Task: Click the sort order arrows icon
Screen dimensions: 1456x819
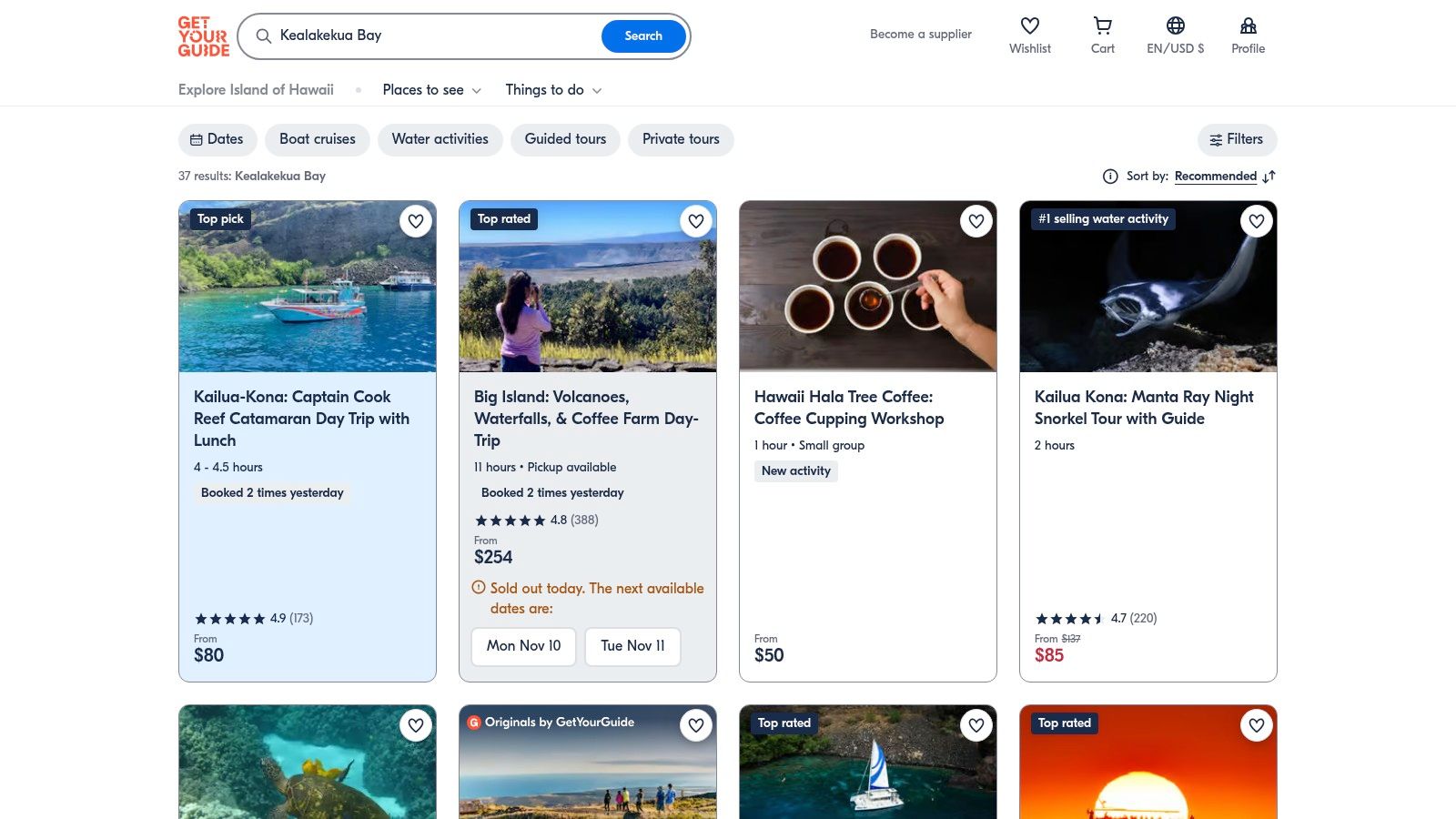Action: (1269, 177)
